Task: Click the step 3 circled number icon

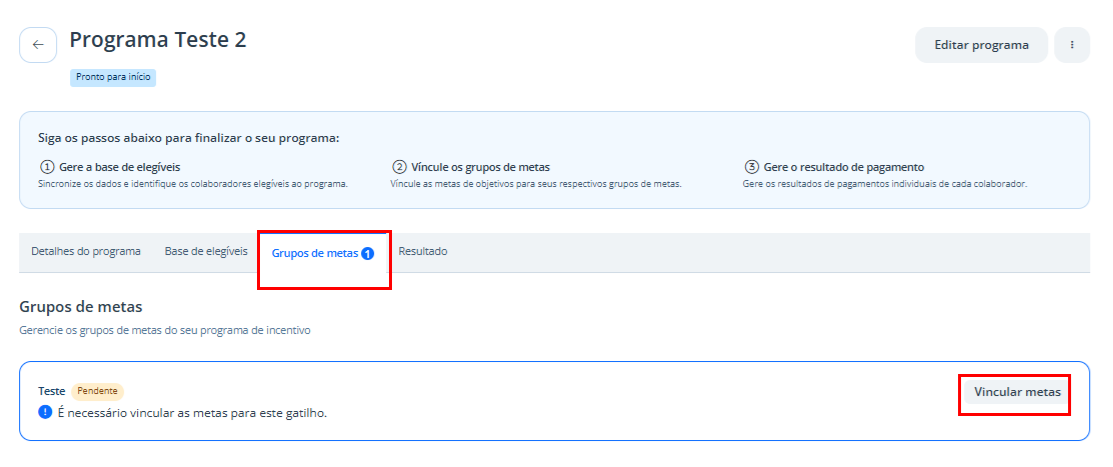Action: click(752, 167)
